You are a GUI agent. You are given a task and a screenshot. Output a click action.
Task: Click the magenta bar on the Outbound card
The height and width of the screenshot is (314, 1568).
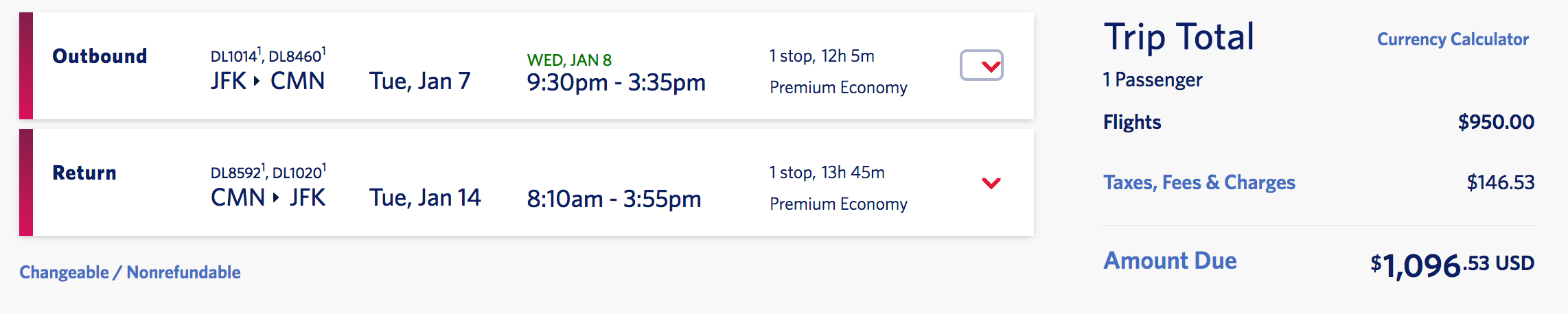pyautogui.click(x=26, y=66)
